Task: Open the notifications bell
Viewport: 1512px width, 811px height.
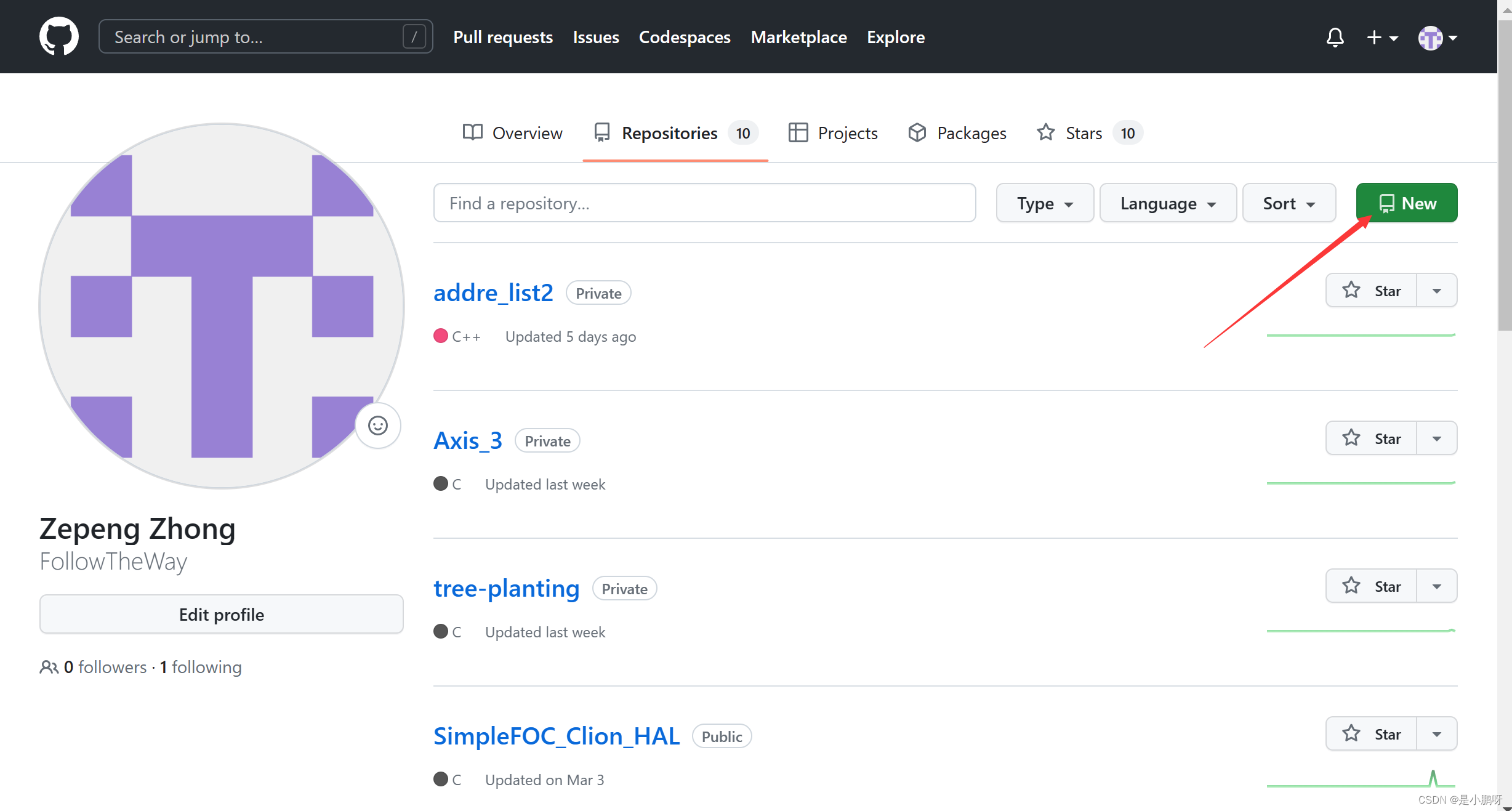Action: (1335, 38)
